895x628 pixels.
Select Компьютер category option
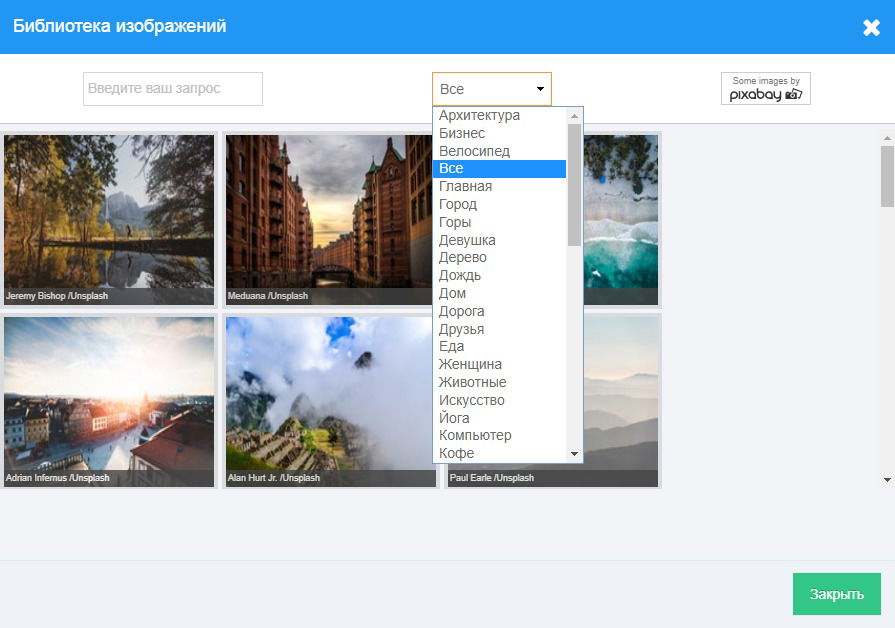(499, 435)
